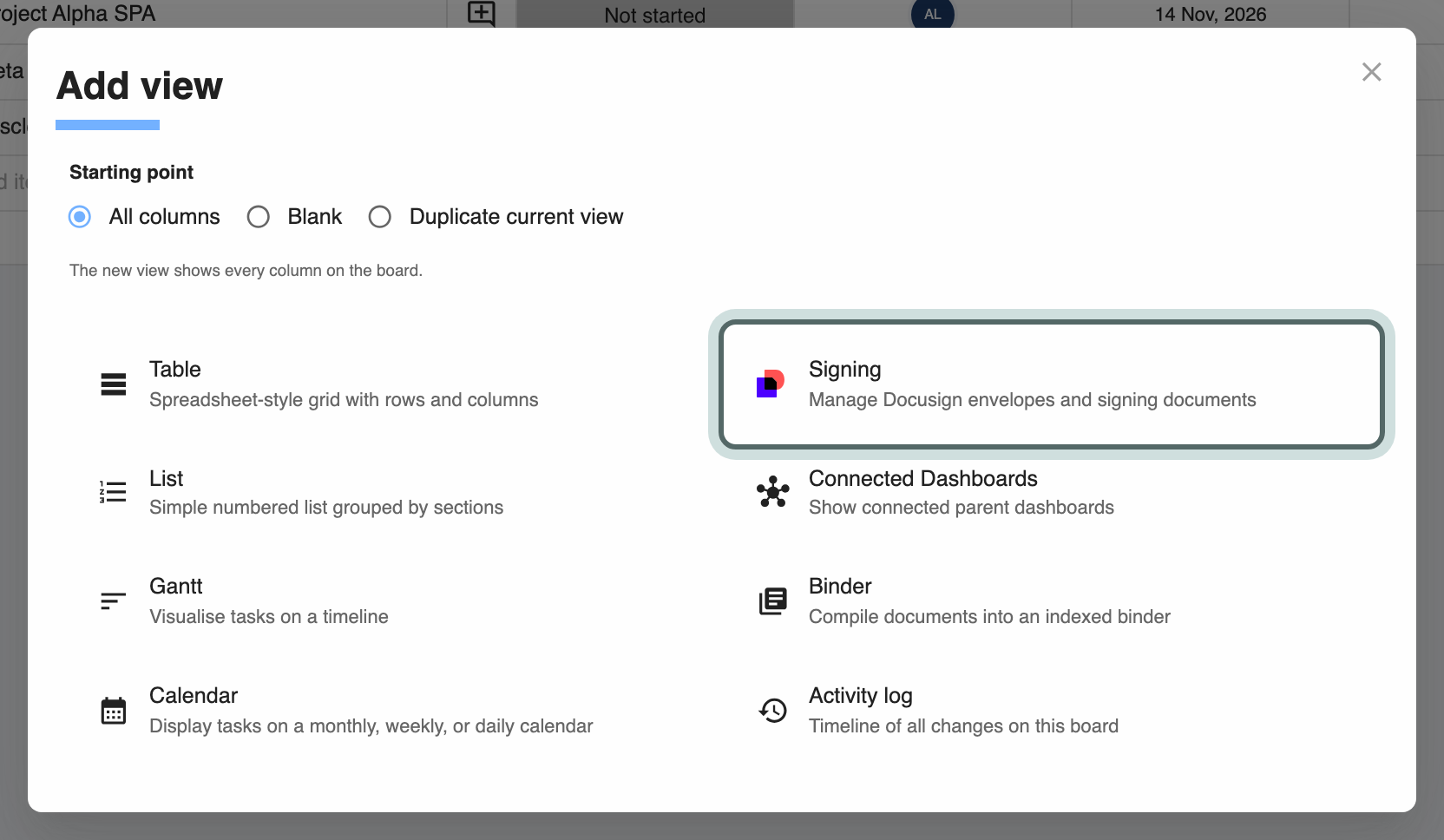Click the Manage Docusign envelopes description
This screenshot has width=1444, height=840.
click(1033, 400)
